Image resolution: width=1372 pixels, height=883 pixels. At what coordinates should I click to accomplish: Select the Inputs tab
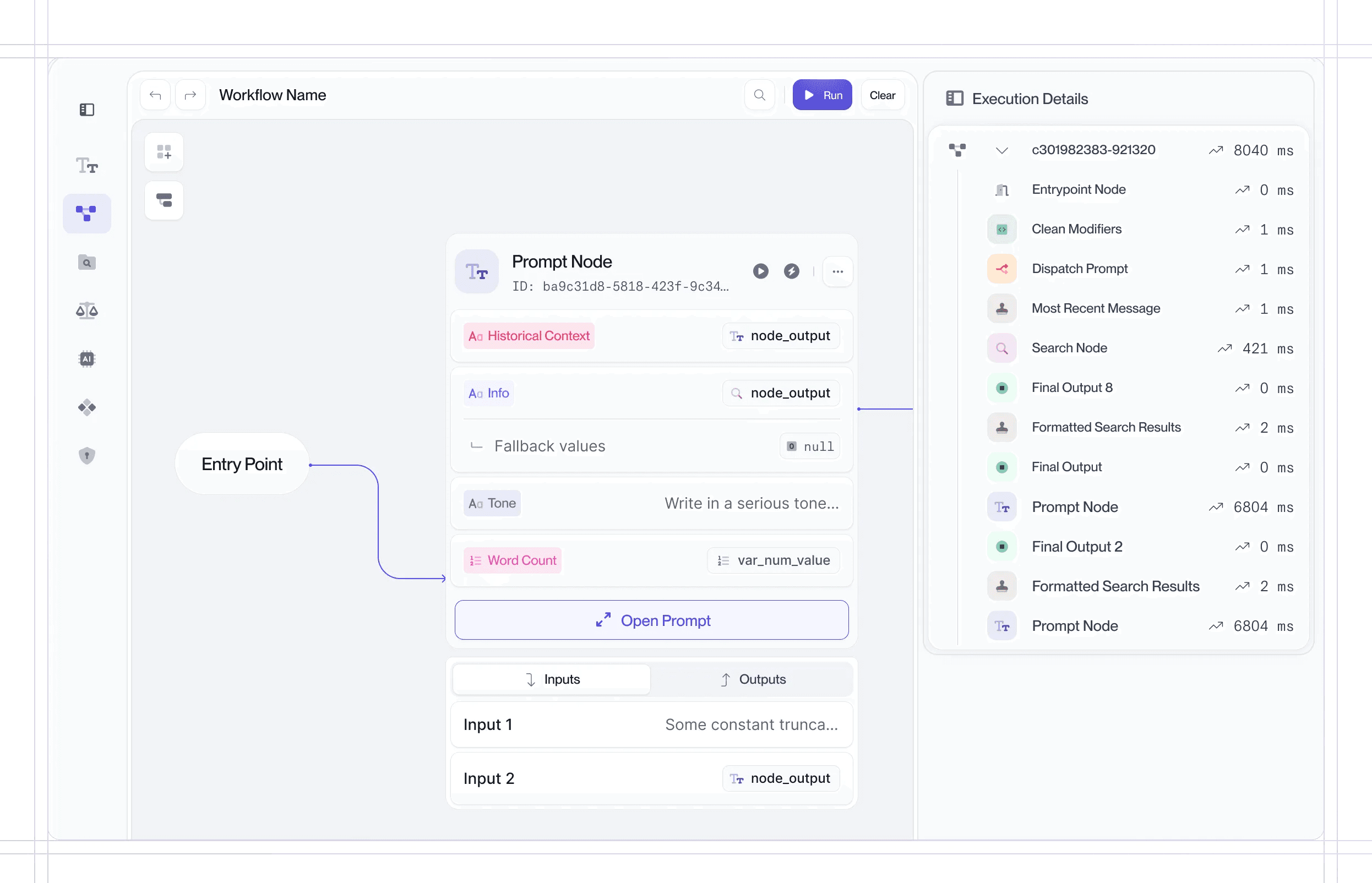coord(552,679)
